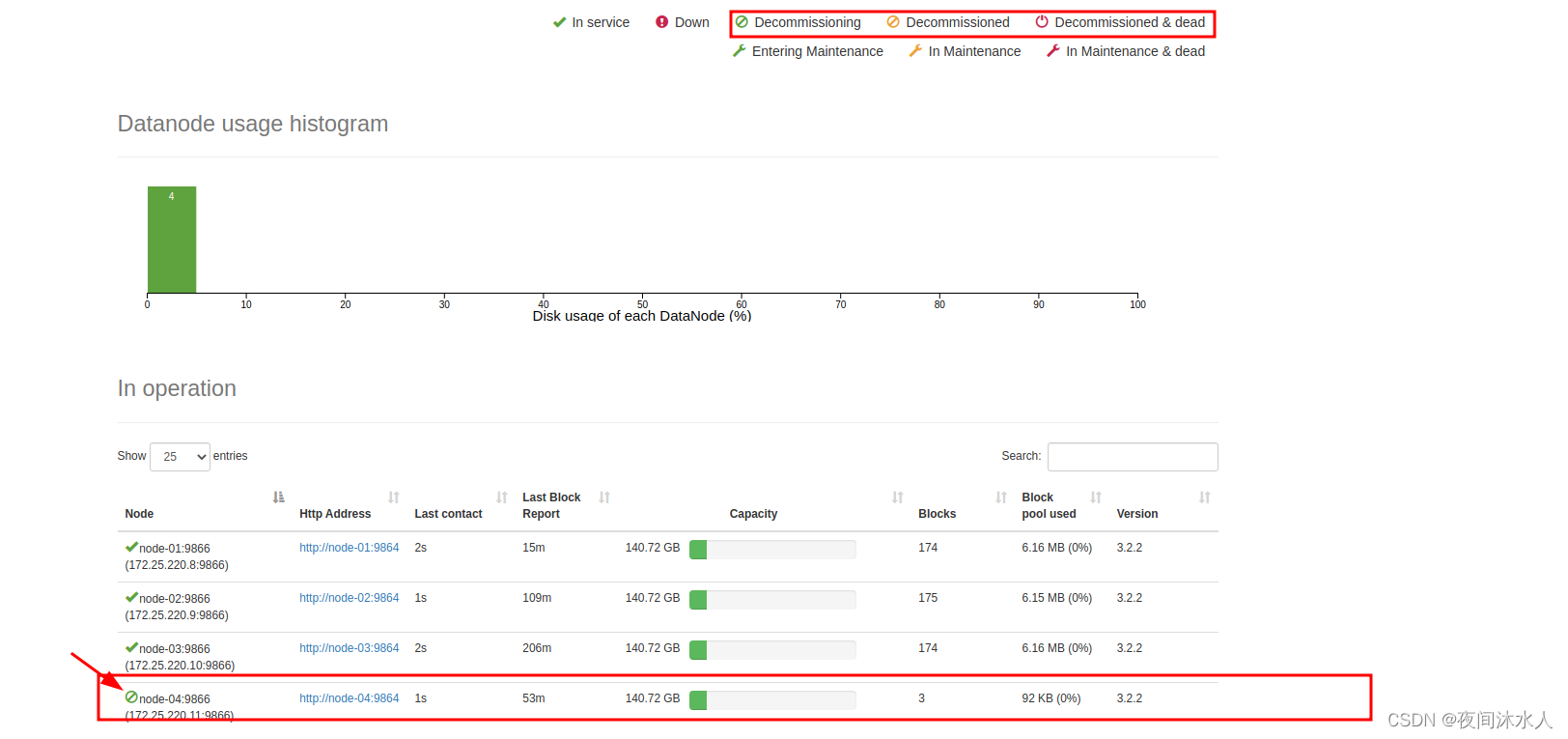Click the 6.15 MB (0%) block pool value
Viewport: 1568px width, 739px height.
tap(1057, 598)
